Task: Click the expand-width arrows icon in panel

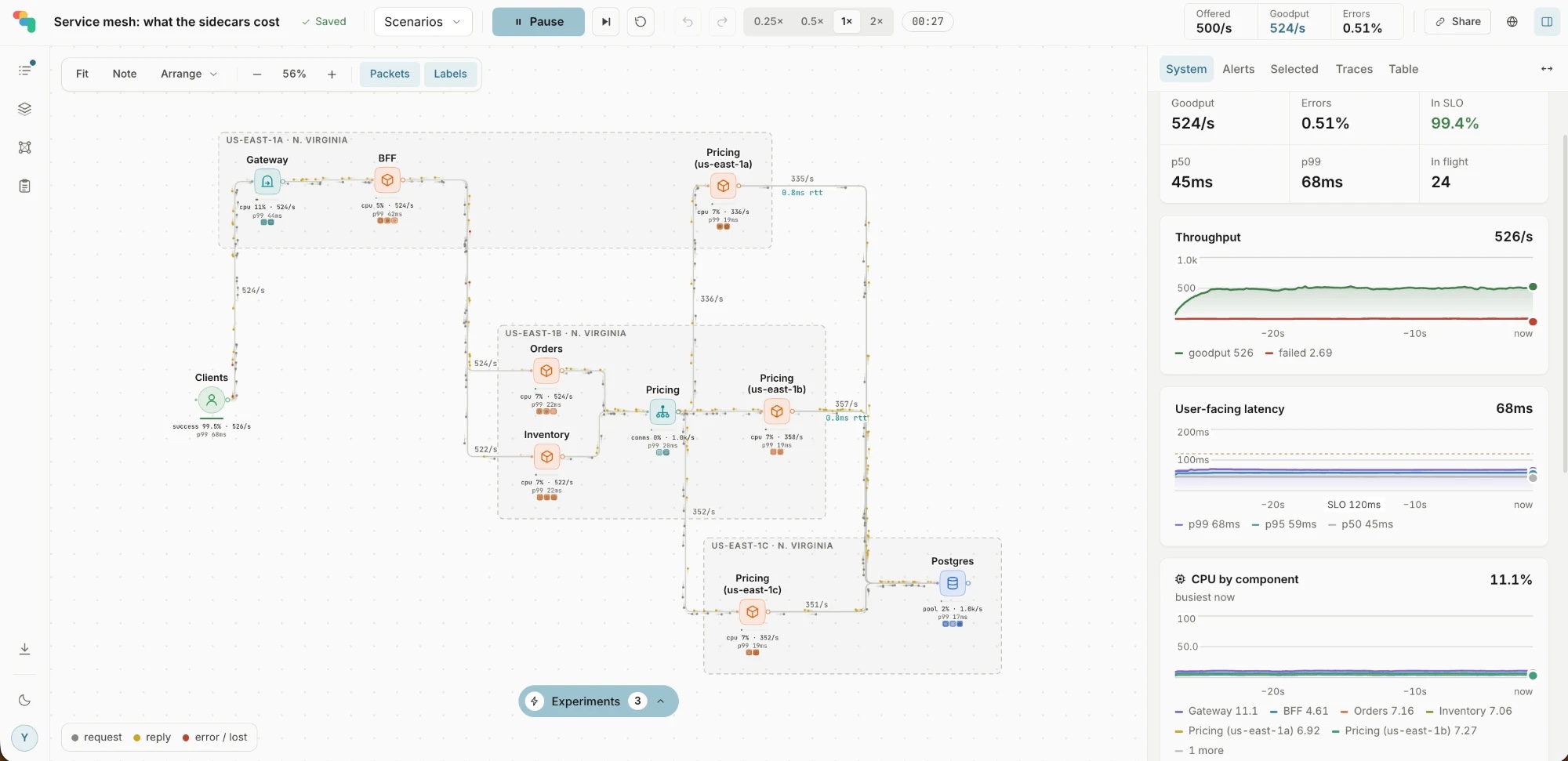Action: click(x=1547, y=69)
